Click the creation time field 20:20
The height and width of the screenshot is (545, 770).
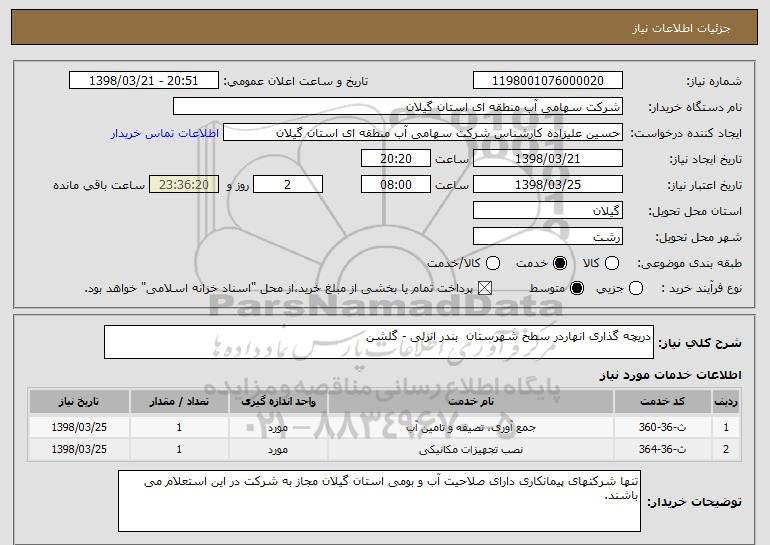coord(396,159)
